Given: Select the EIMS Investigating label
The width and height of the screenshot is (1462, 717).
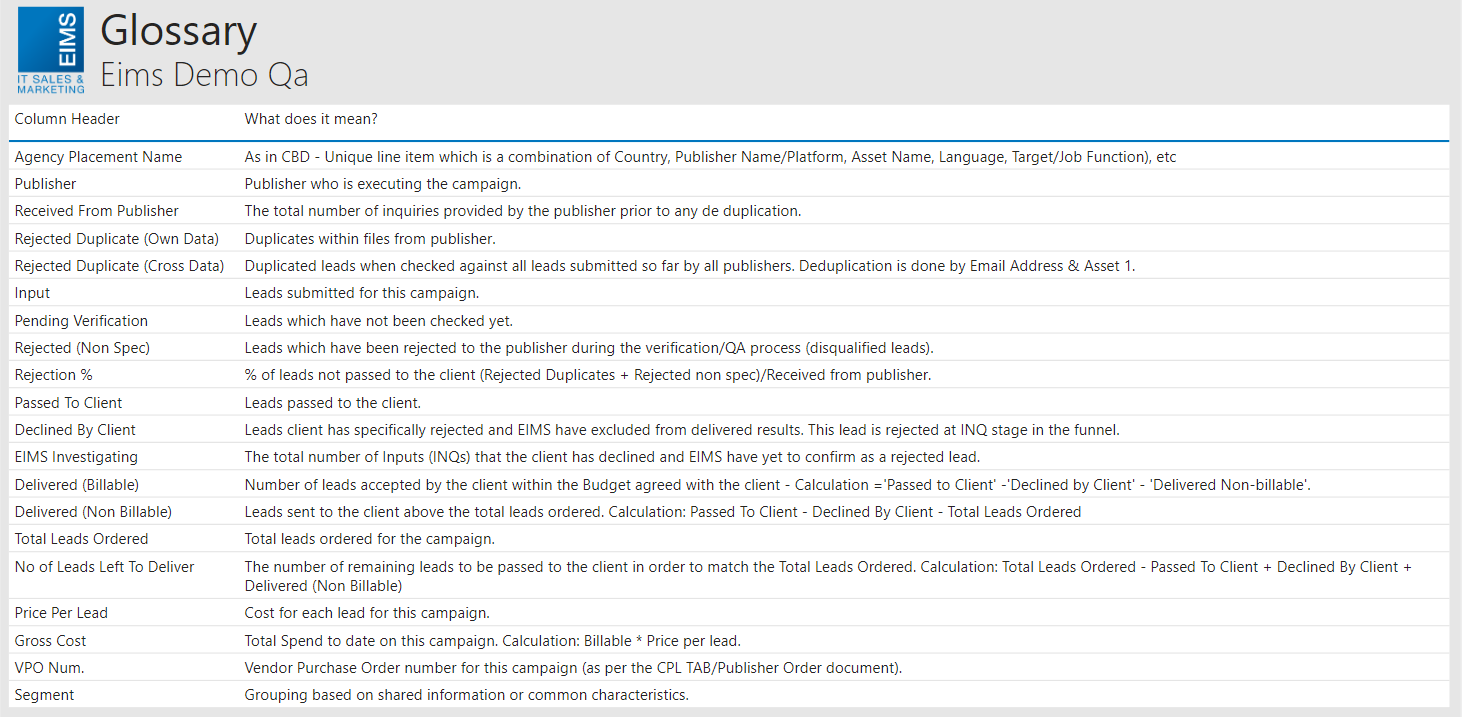Looking at the screenshot, I should [76, 457].
